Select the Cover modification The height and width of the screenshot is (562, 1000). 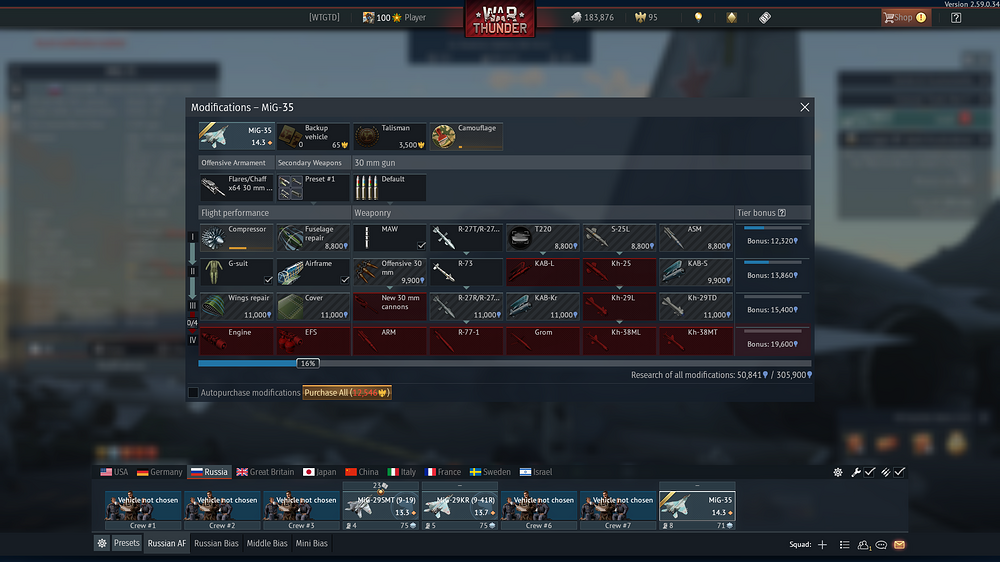pos(313,306)
